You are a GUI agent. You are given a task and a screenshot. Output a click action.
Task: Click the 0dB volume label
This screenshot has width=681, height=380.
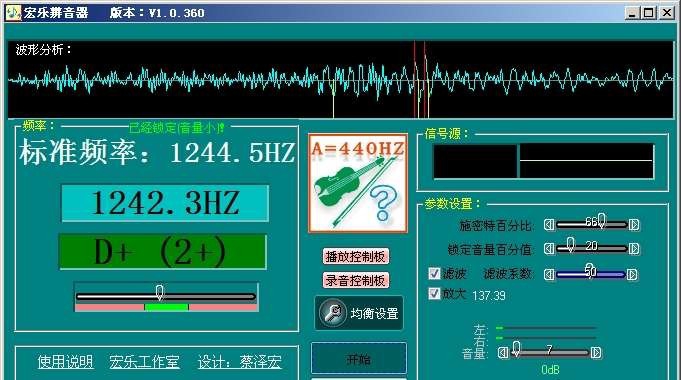pos(550,370)
